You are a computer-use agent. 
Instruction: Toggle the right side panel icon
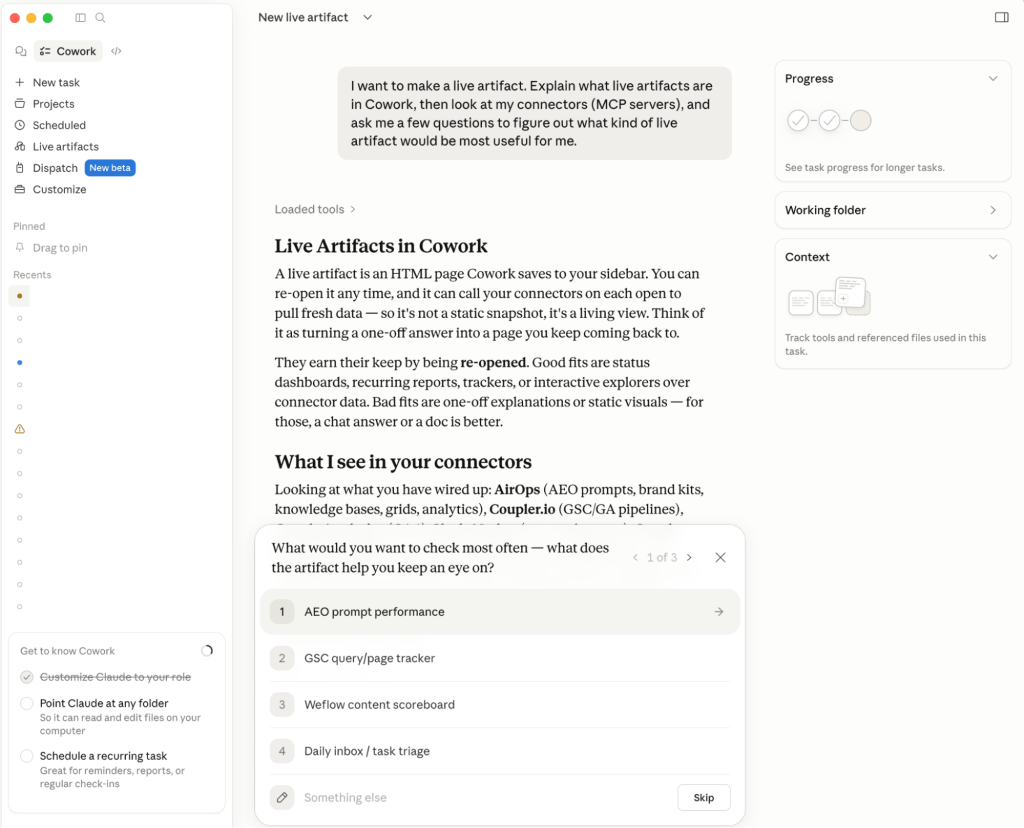tap(1001, 18)
